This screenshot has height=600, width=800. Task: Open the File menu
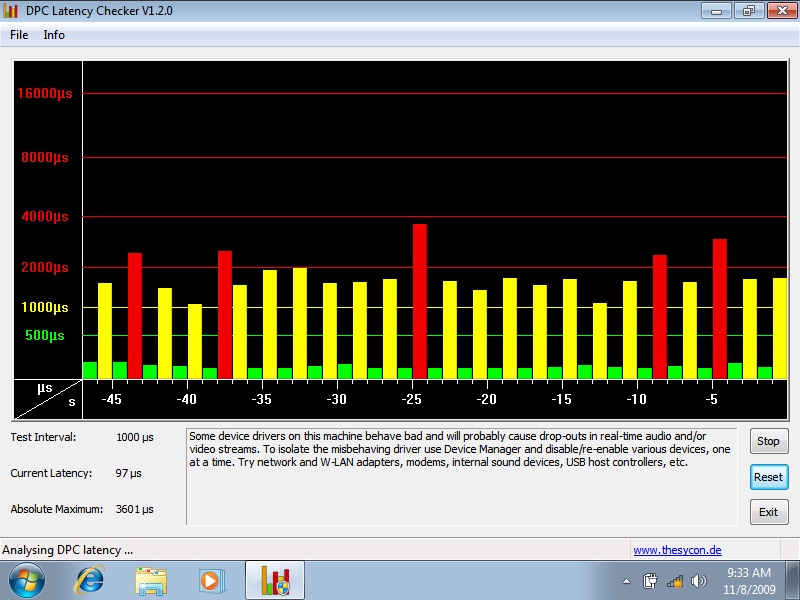(19, 35)
